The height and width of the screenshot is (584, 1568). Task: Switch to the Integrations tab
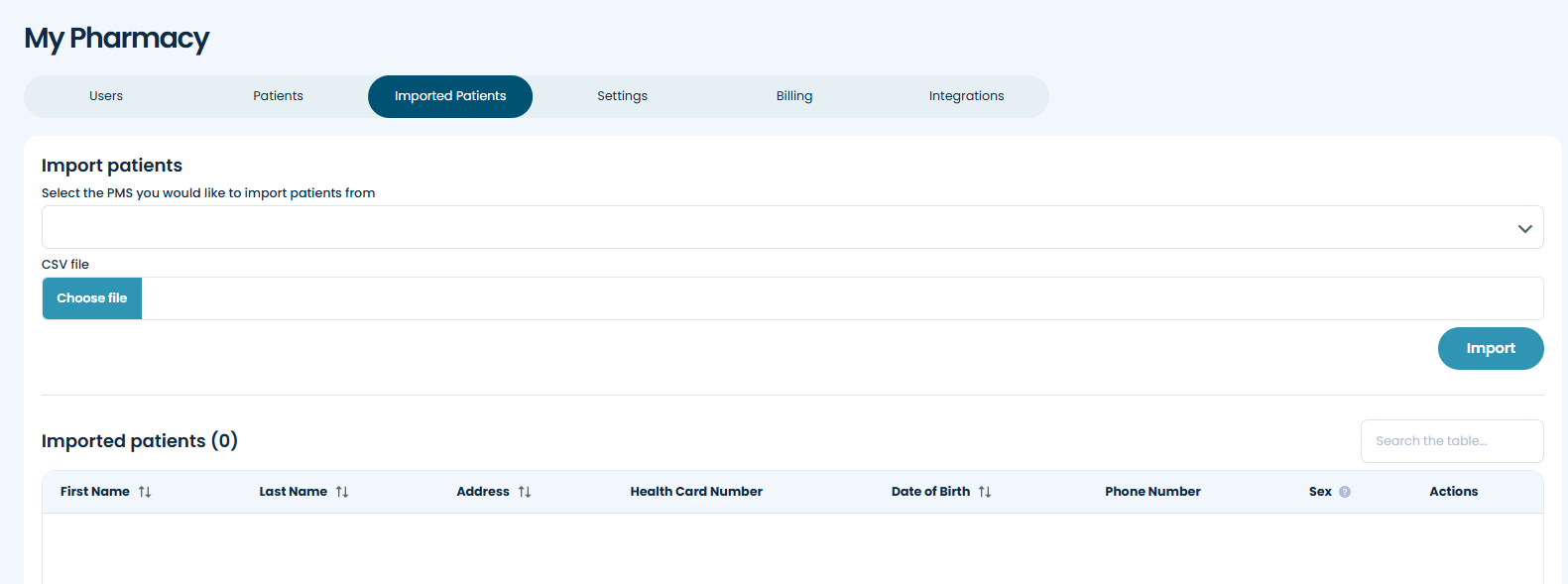point(966,96)
